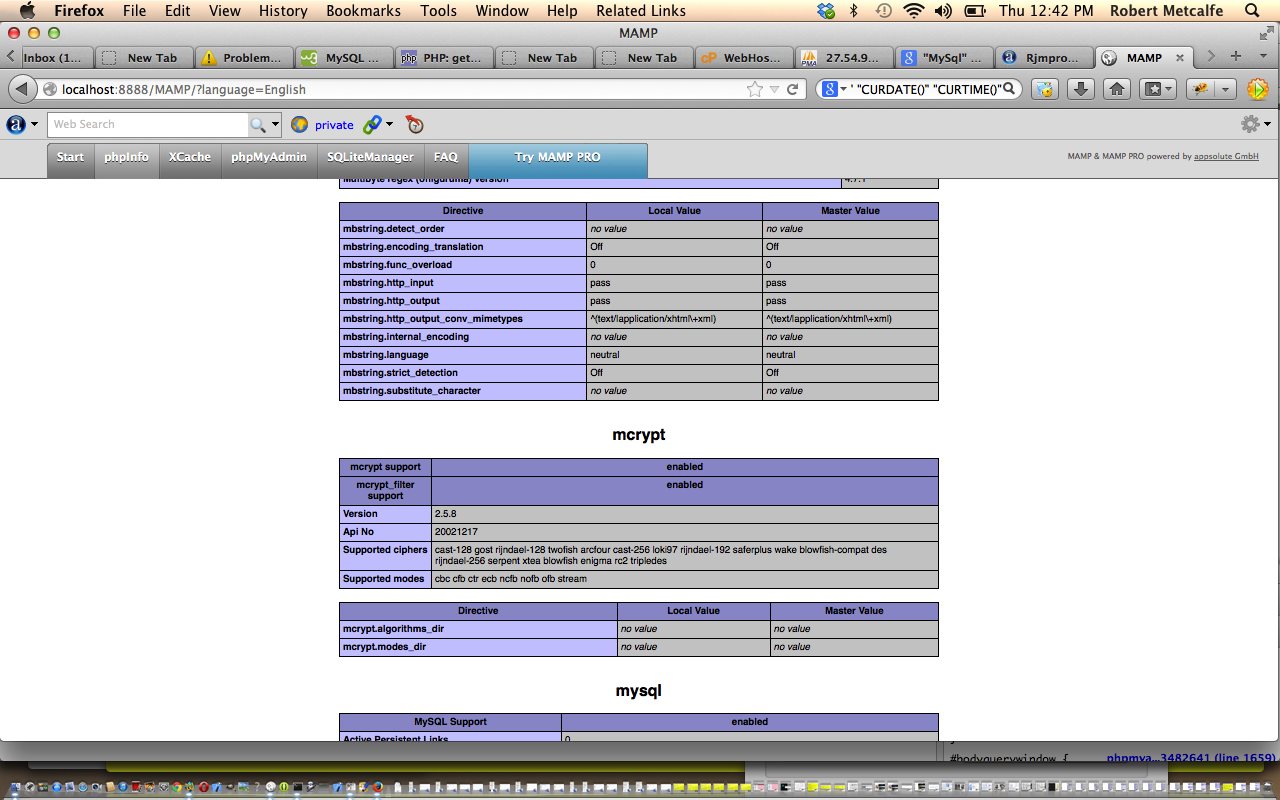Open a new tab with plus button
The image size is (1280, 800).
click(x=1236, y=57)
